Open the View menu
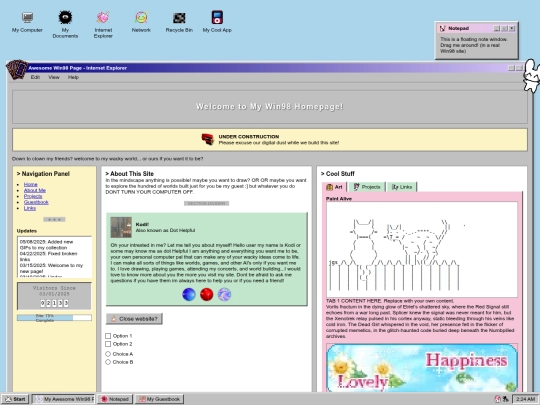 [54, 77]
